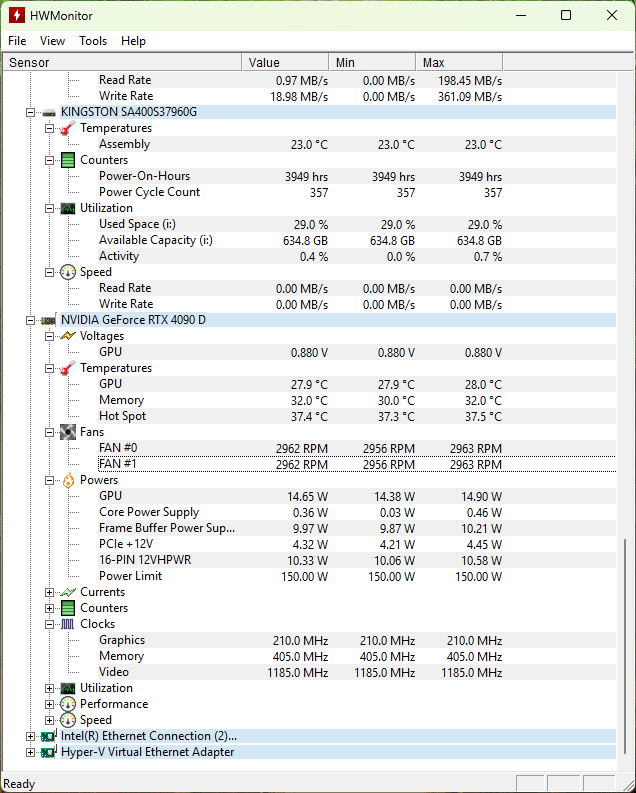Click the NVIDIA GeForce RTX 4090 D card icon
Image resolution: width=636 pixels, height=793 pixels.
pos(49,320)
